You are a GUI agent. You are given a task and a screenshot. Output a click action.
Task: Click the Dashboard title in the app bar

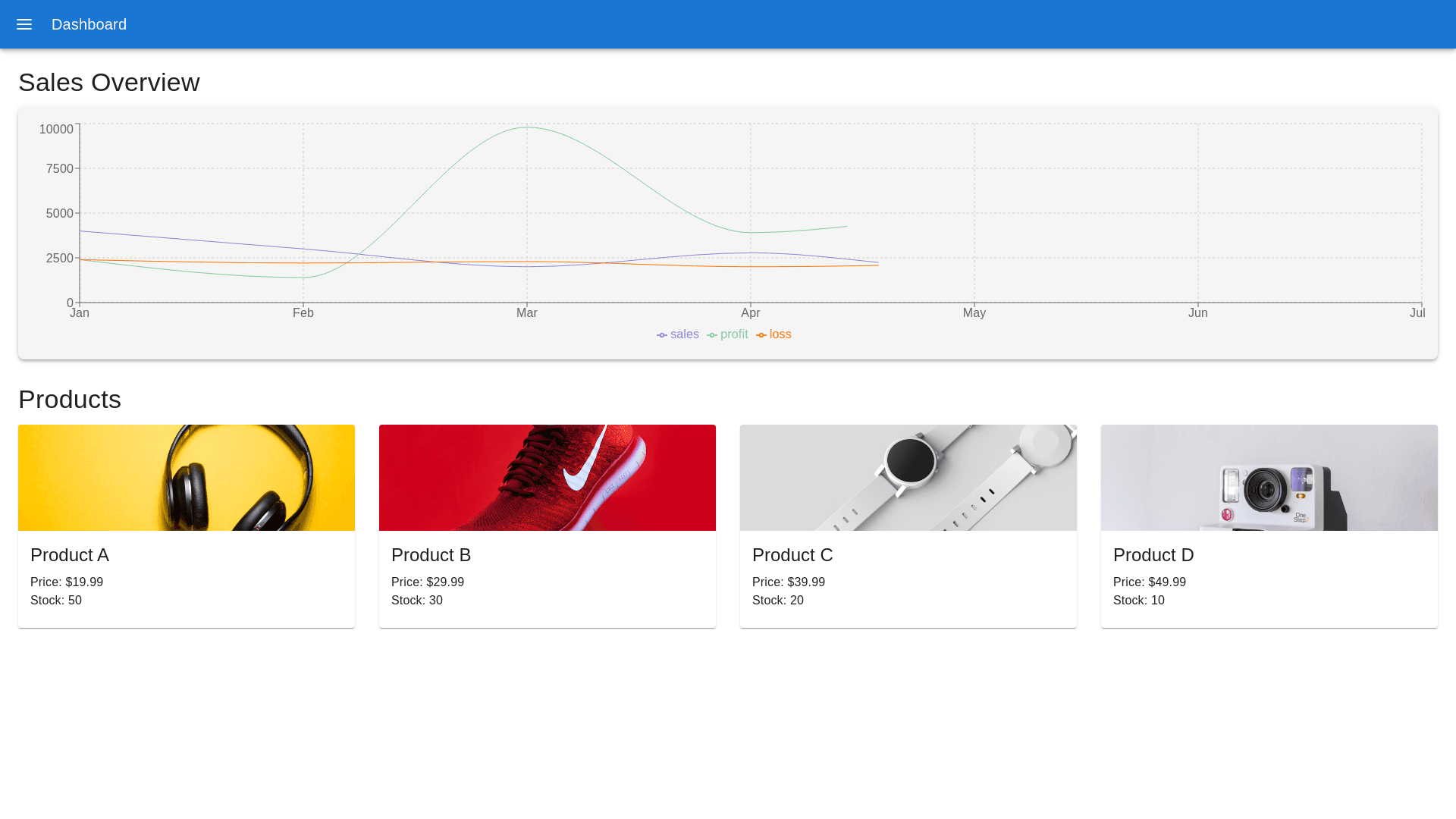tap(89, 24)
